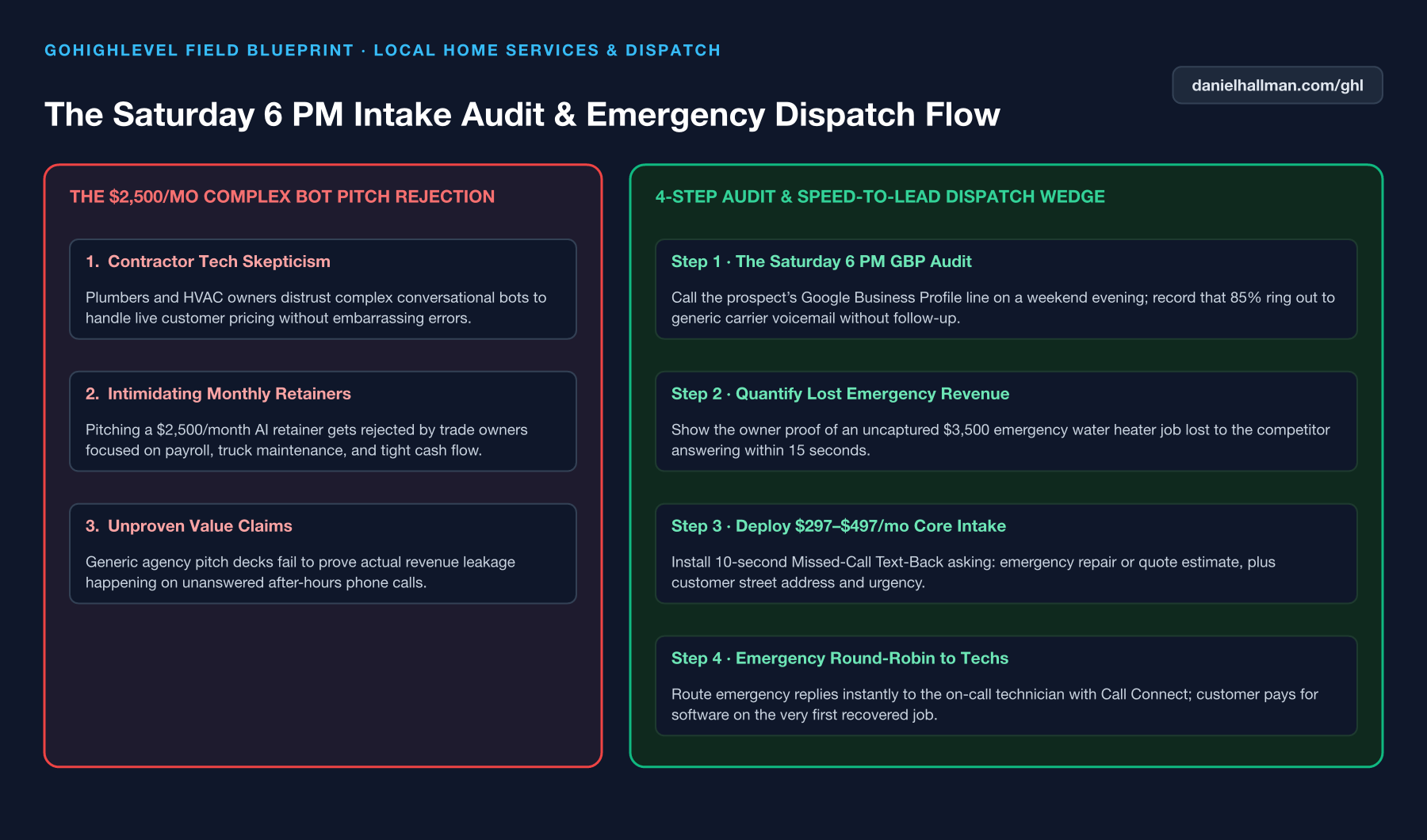This screenshot has width=1427, height=840.
Task: Select the GoHighLevel Field Blueprint header line
Action: point(383,51)
